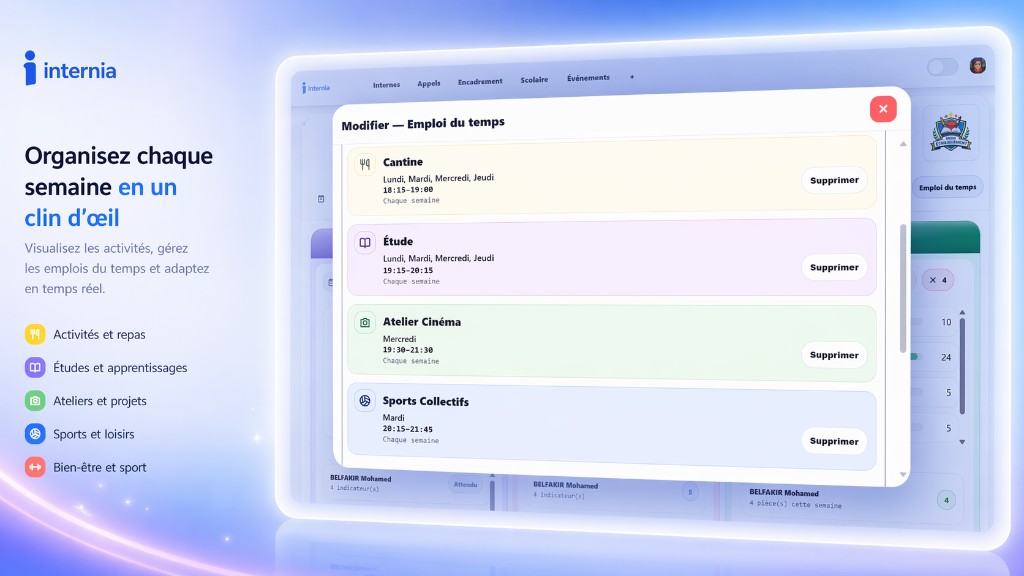Click the plus icon in navigation bar
Screen dimensions: 1024x576
pos(632,77)
